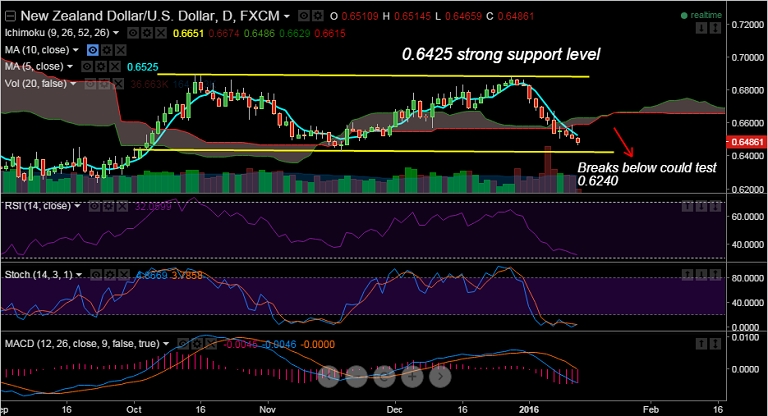This screenshot has height=416, width=768.
Task: Open chart symbol settings gear
Action: [x=318, y=16]
